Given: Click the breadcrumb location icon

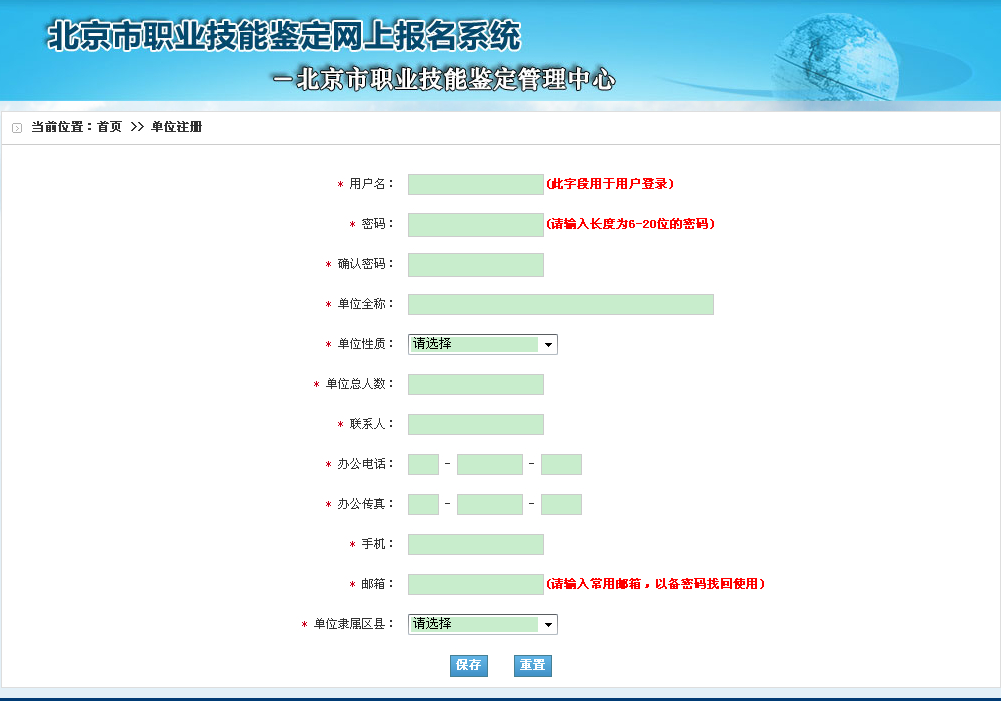Looking at the screenshot, I should click(x=17, y=128).
